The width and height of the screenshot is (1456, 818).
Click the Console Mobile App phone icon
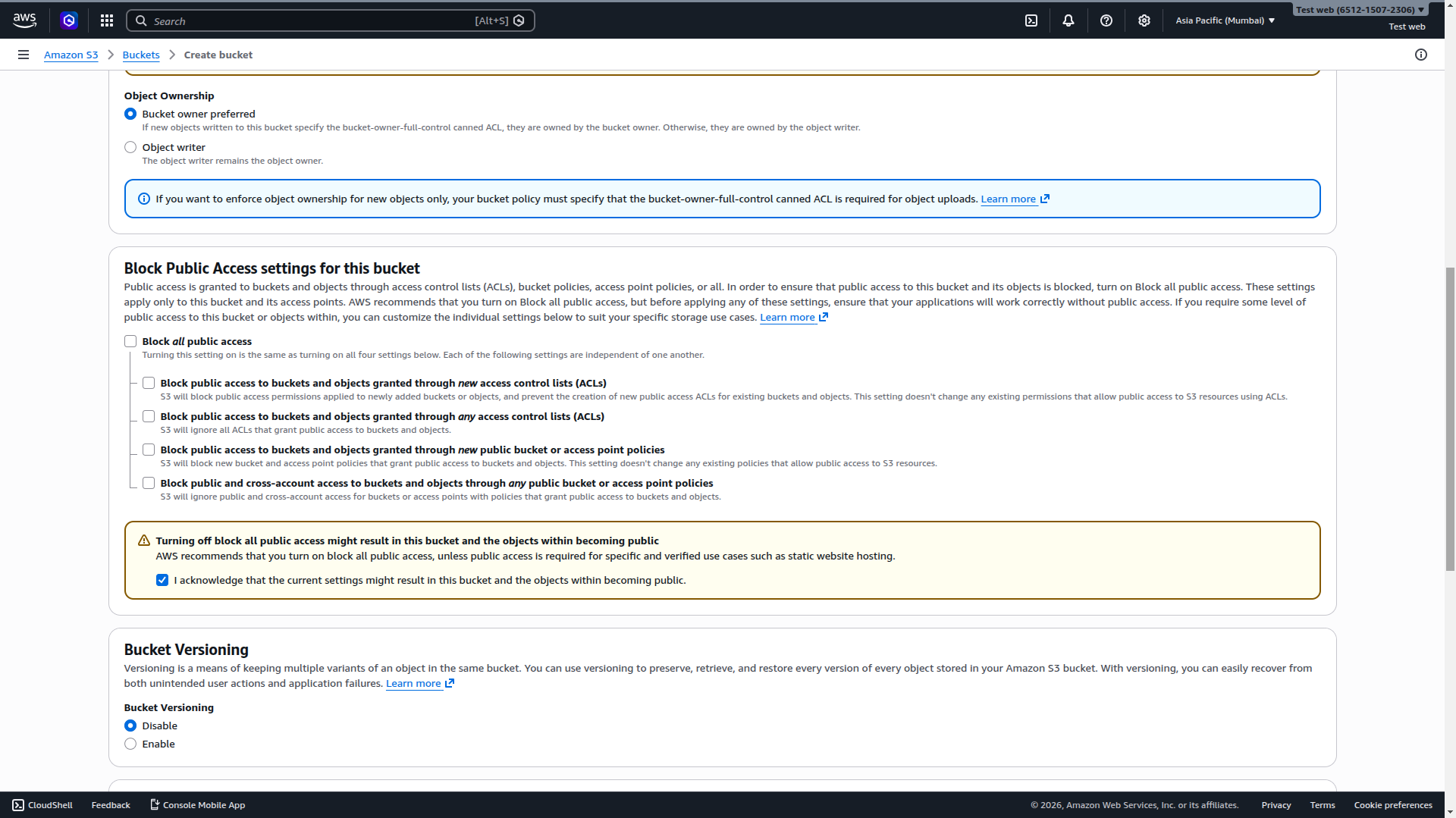(155, 804)
